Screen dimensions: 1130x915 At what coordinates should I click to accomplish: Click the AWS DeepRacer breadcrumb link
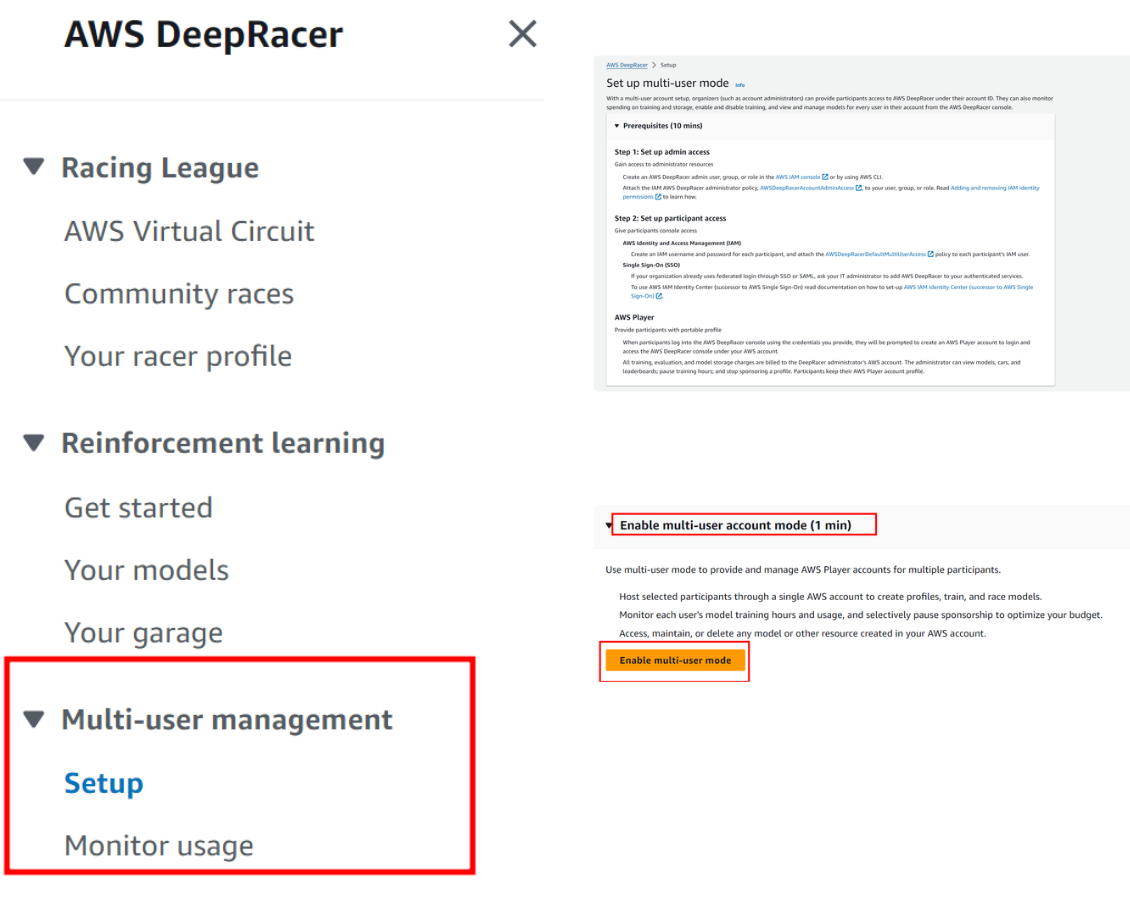pyautogui.click(x=626, y=65)
